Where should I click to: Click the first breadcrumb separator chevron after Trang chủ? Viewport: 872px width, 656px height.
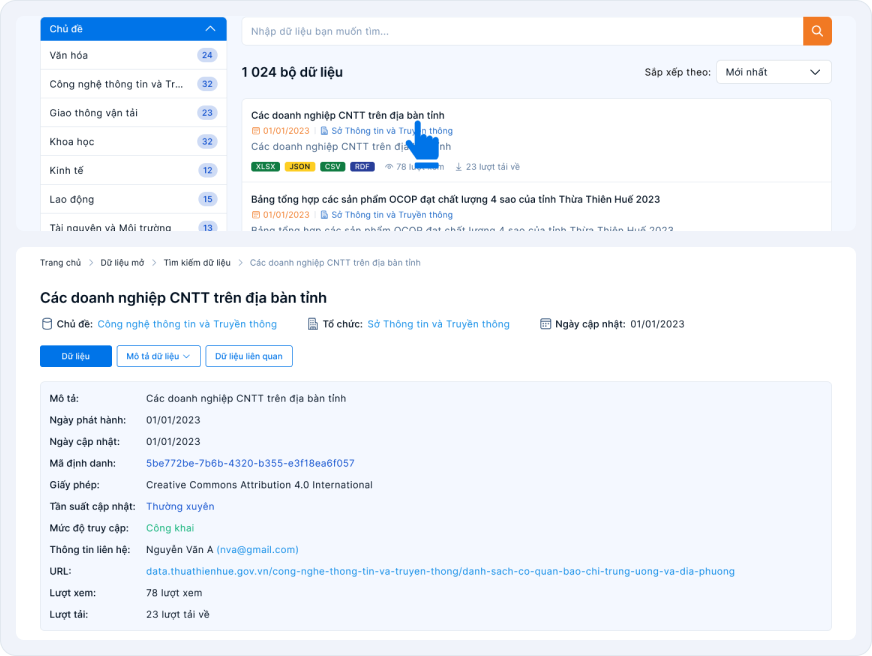pos(91,263)
